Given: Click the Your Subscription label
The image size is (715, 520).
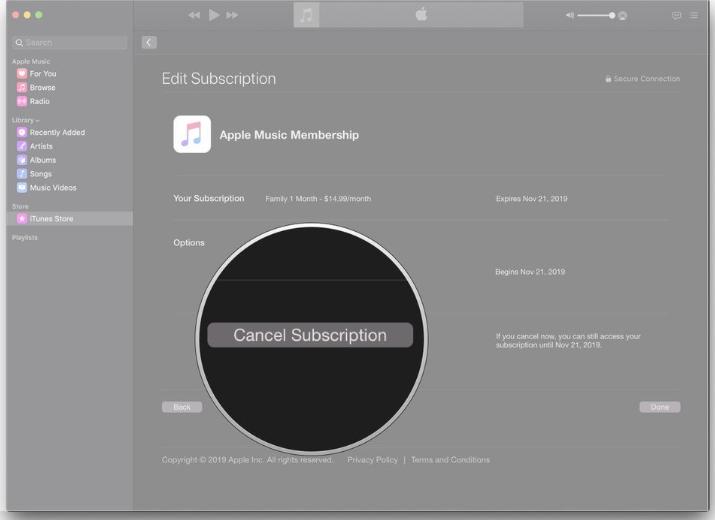Looking at the screenshot, I should pyautogui.click(x=209, y=198).
